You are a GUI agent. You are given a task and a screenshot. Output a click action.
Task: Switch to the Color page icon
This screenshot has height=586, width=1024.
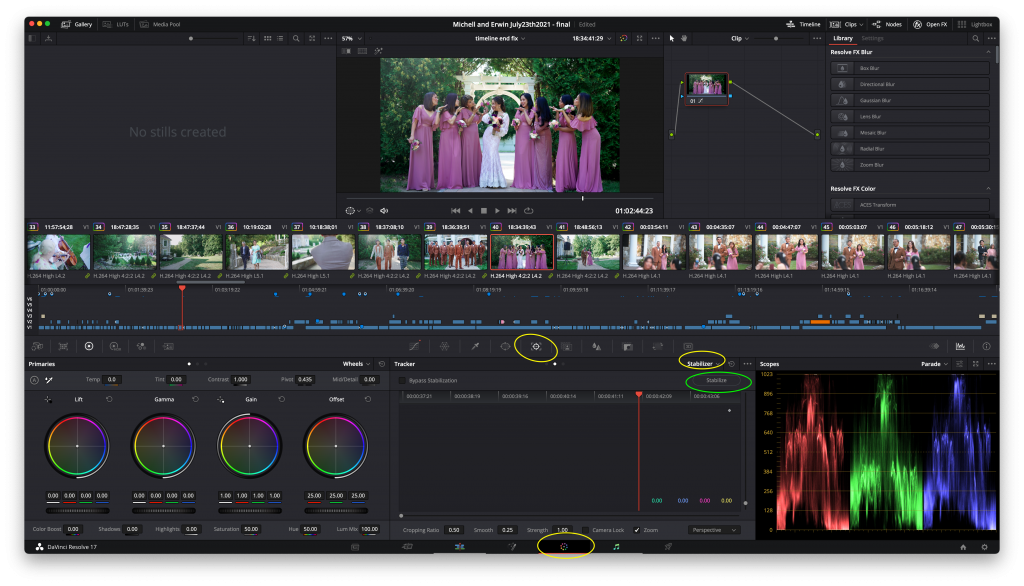564,547
